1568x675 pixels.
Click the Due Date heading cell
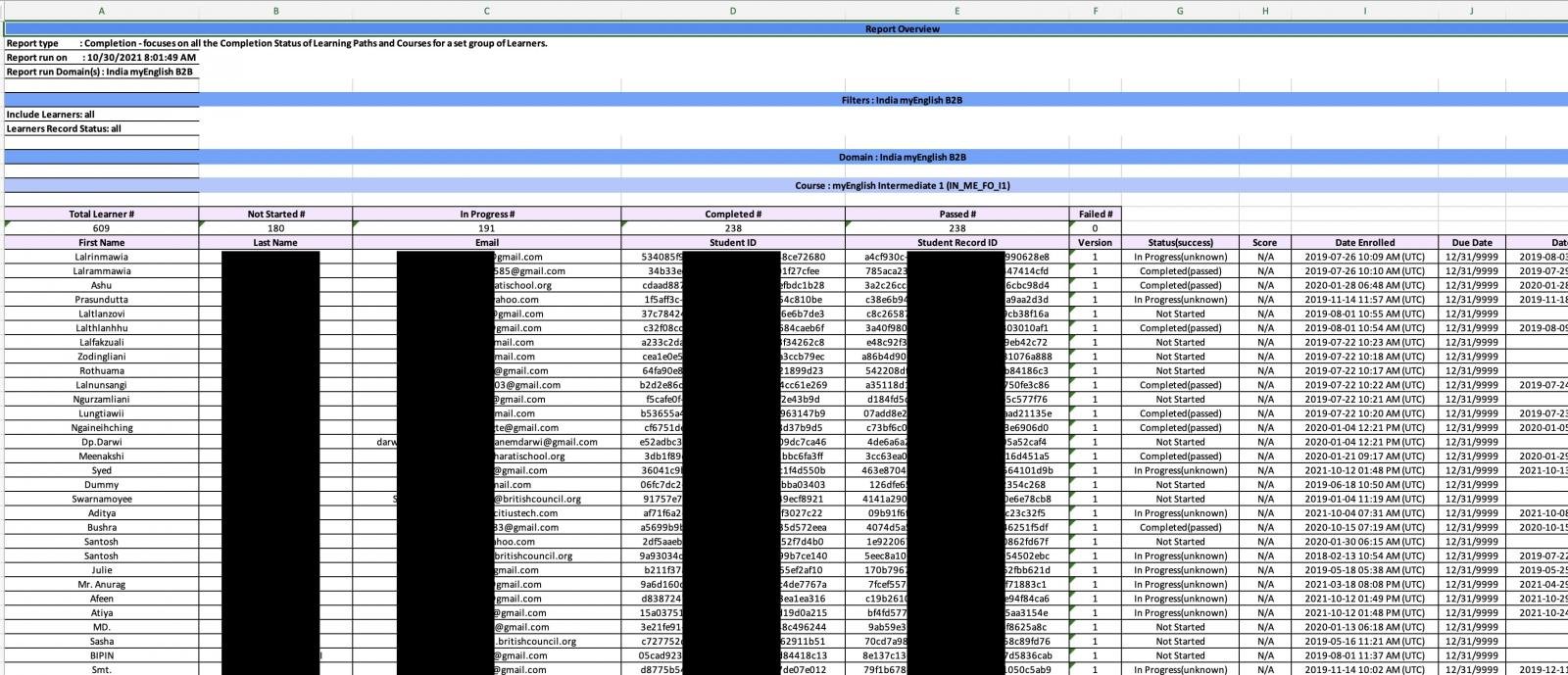click(1471, 243)
